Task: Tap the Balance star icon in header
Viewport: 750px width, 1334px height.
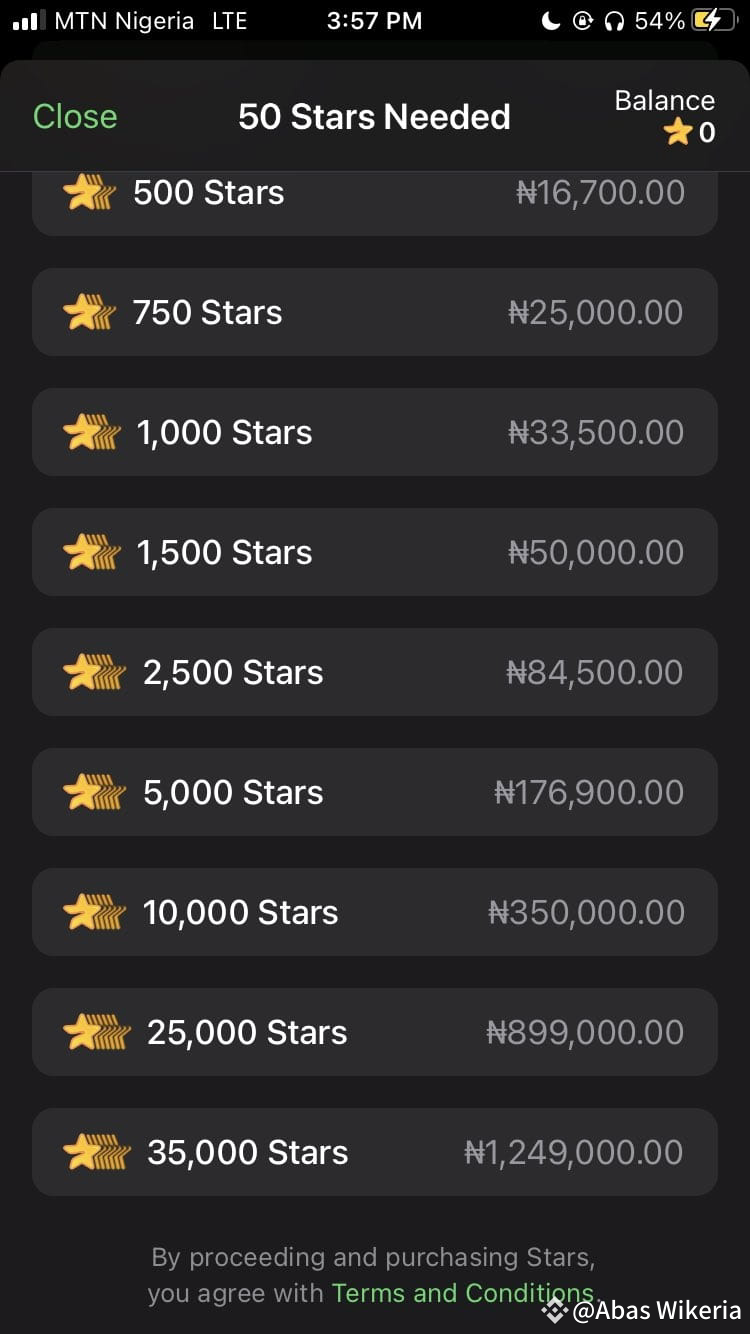Action: [x=678, y=132]
